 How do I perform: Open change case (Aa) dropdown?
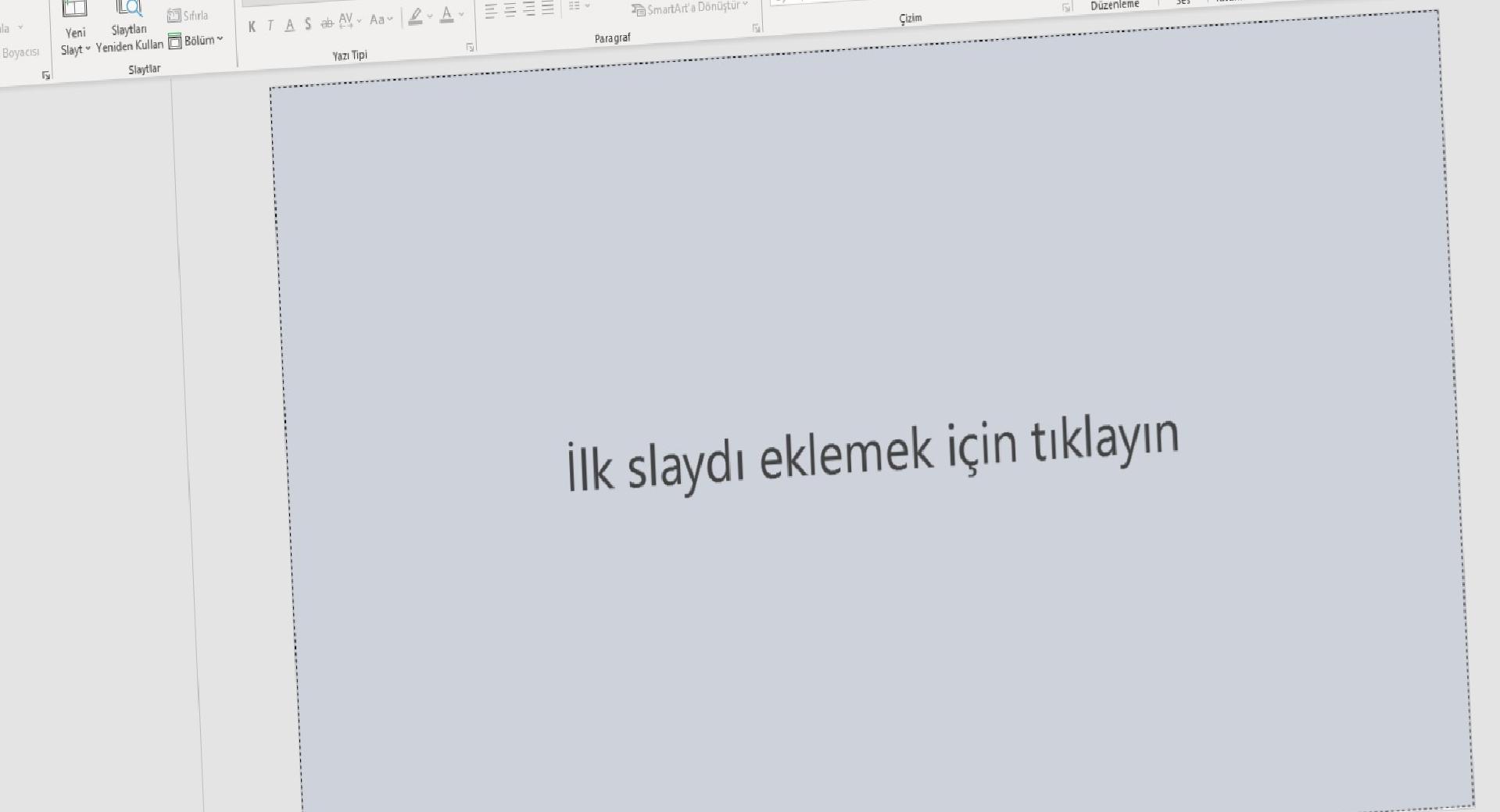[x=381, y=20]
